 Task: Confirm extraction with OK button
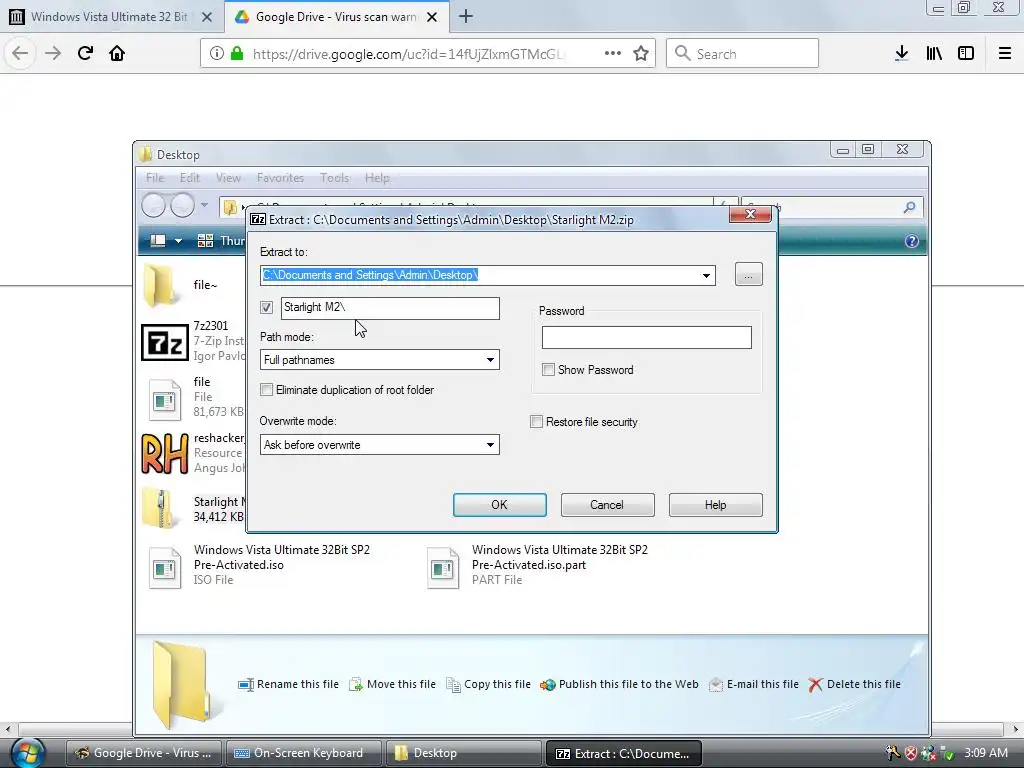pyautogui.click(x=500, y=505)
